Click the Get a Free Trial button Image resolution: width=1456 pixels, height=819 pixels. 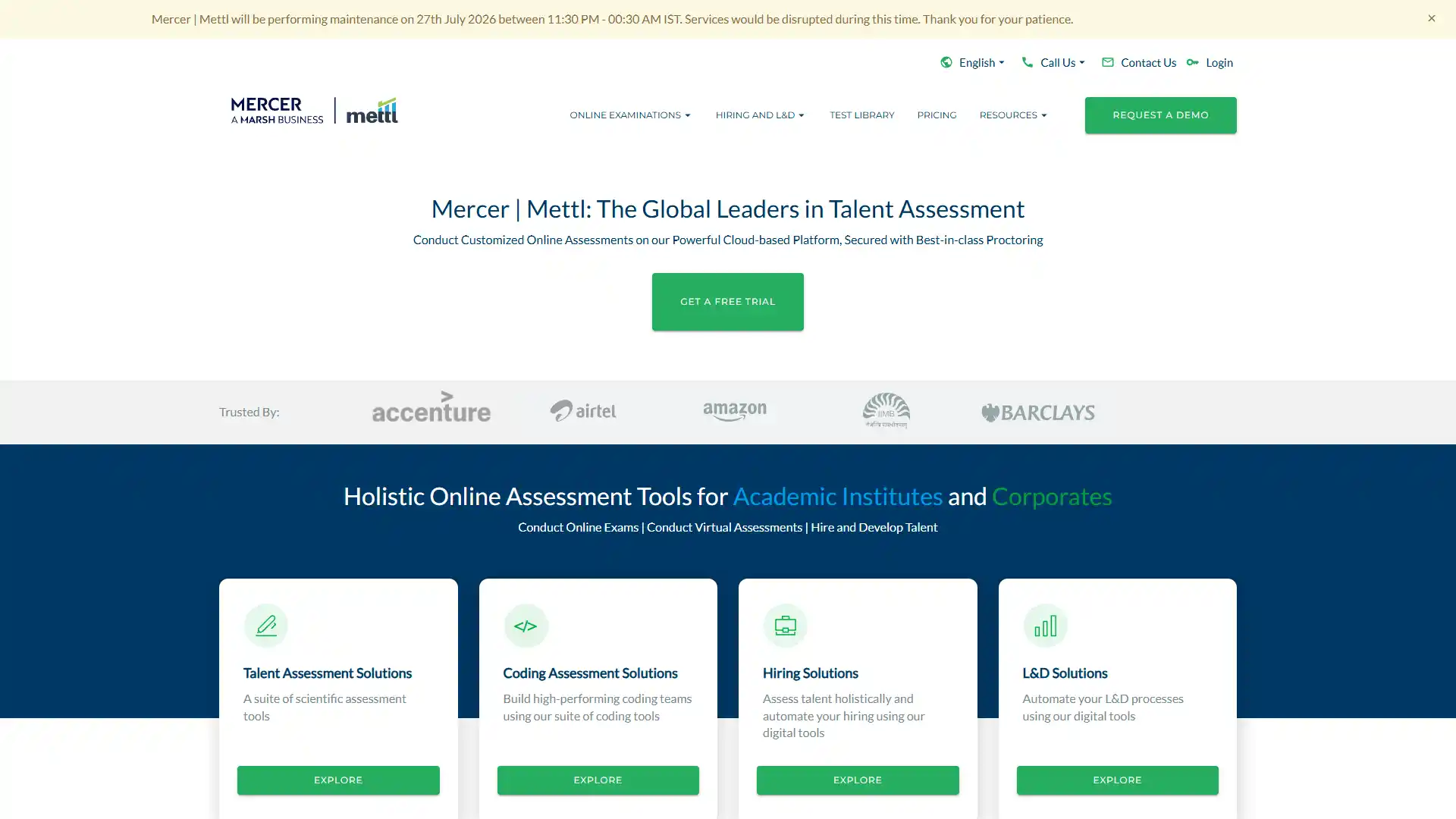[x=727, y=302]
